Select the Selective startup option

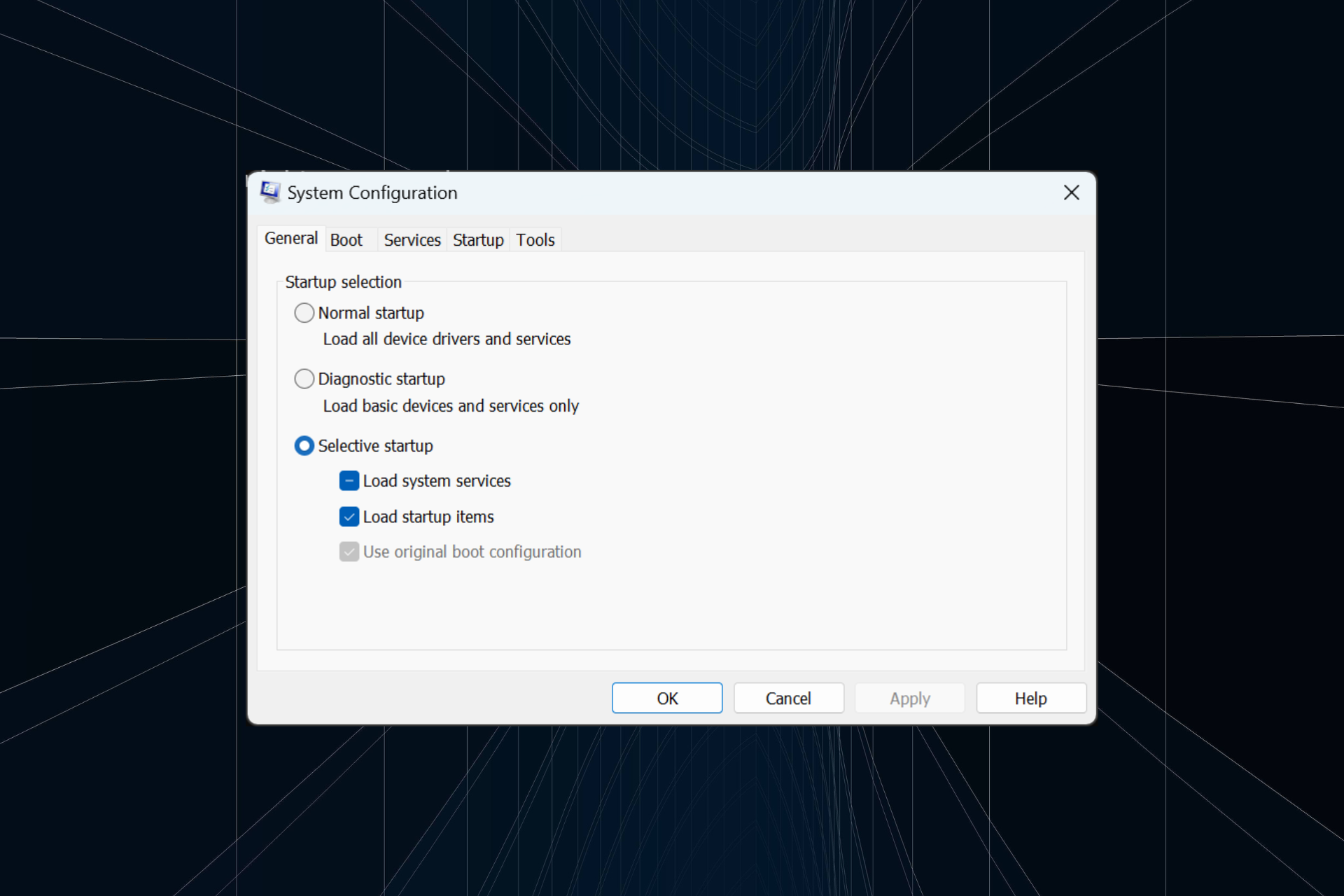point(304,445)
